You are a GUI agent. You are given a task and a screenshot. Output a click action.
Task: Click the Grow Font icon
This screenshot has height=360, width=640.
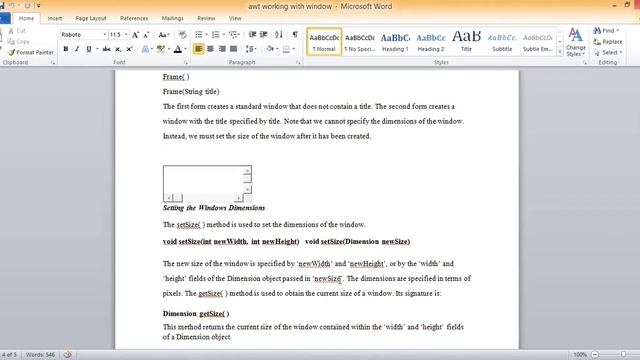136,35
